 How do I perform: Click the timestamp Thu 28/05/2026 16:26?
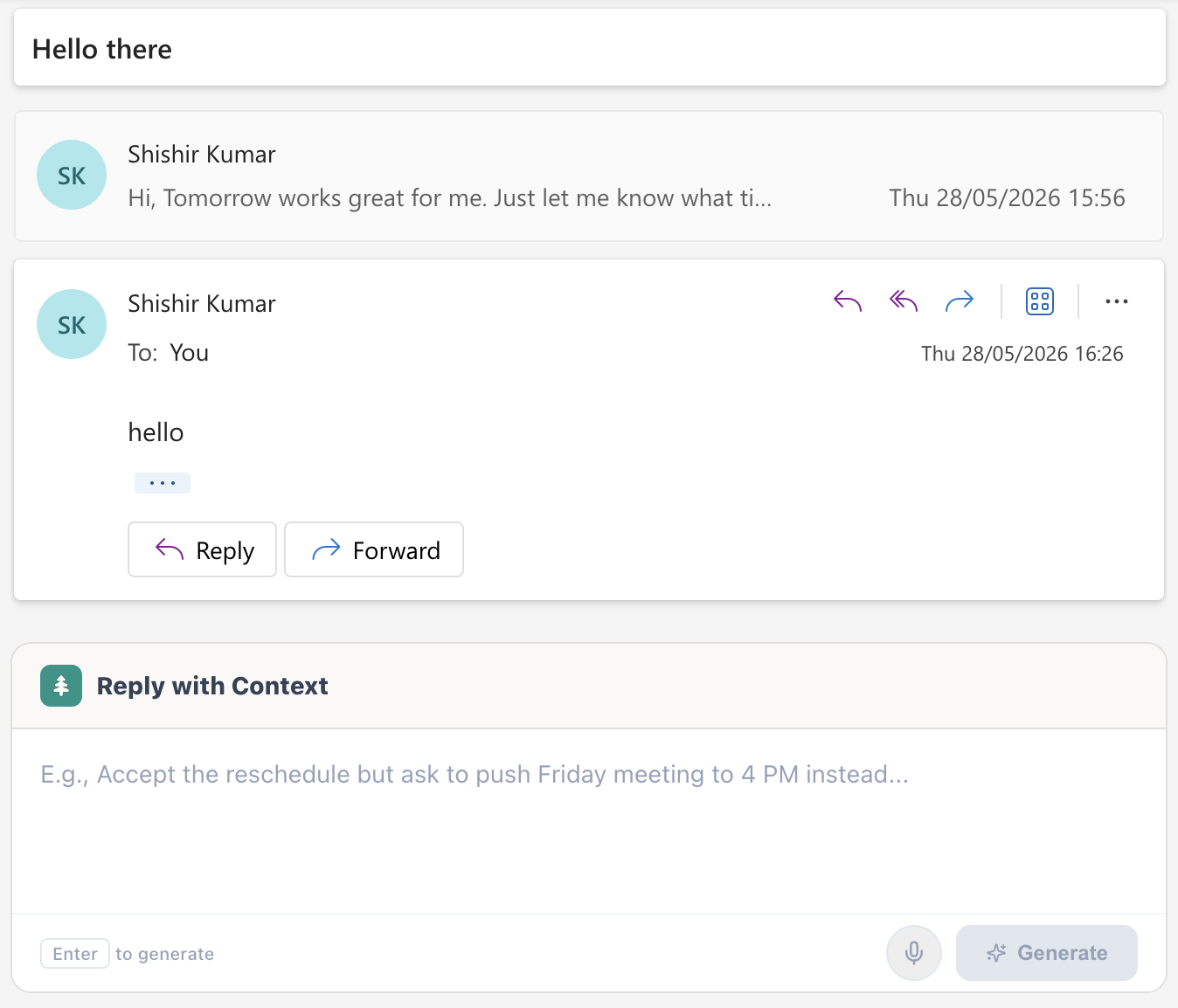pyautogui.click(x=1022, y=354)
